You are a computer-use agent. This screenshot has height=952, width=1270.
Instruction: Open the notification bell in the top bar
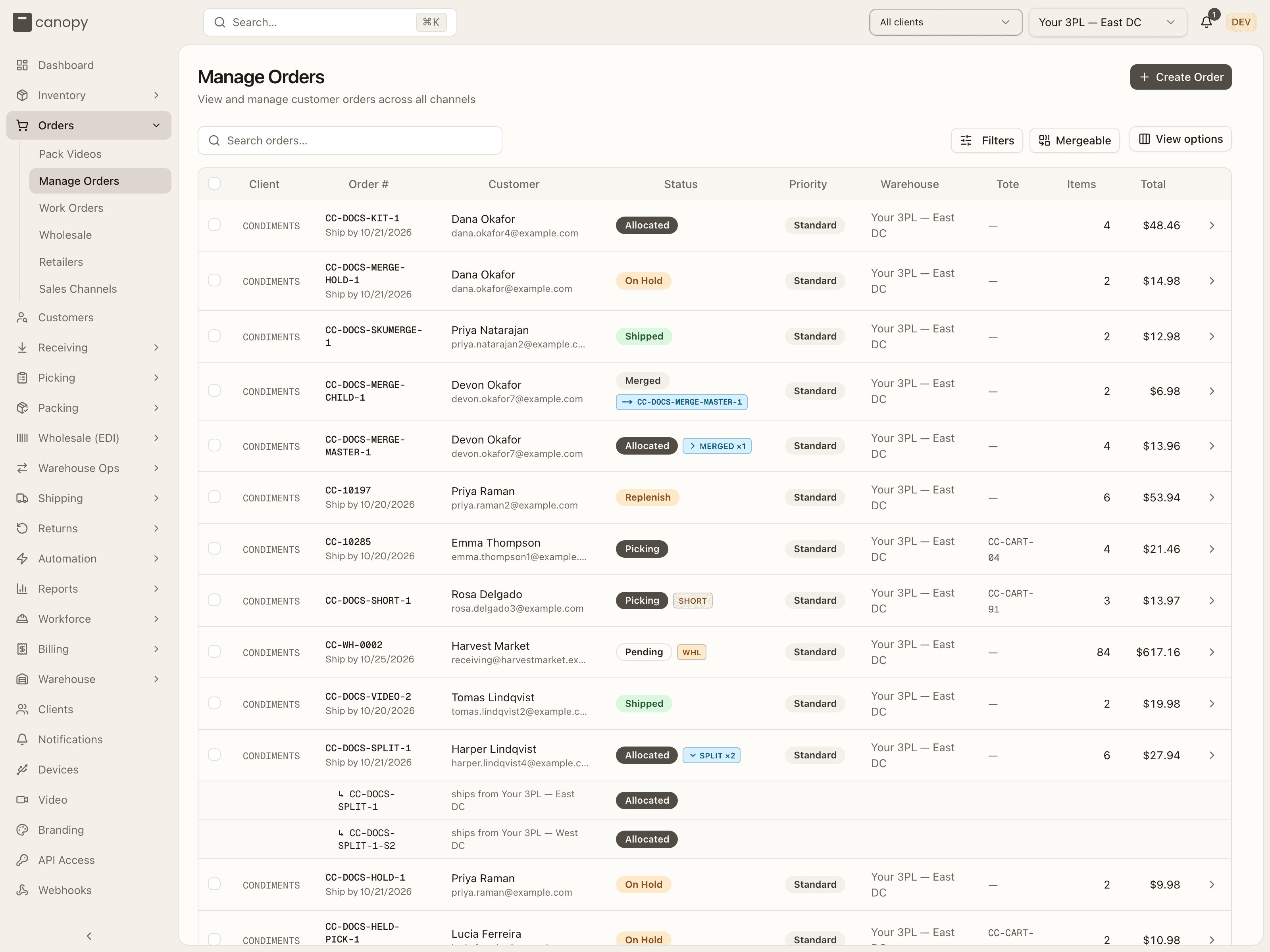point(1206,22)
